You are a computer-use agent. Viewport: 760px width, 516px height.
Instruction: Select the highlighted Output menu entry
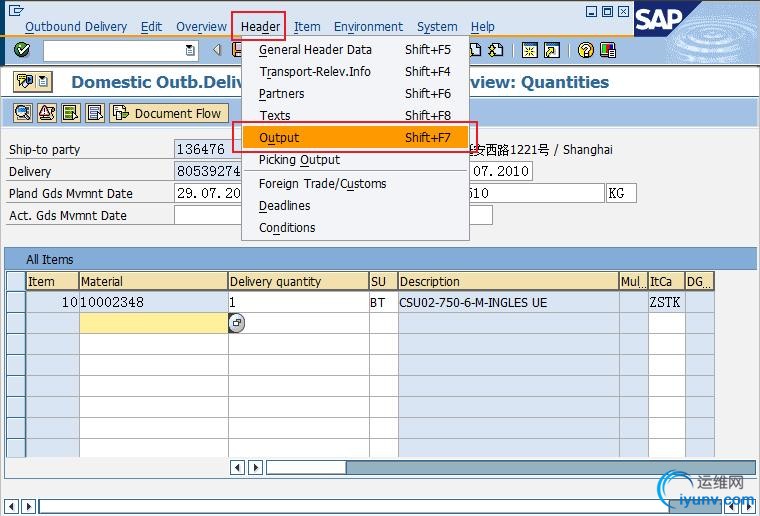click(x=355, y=137)
